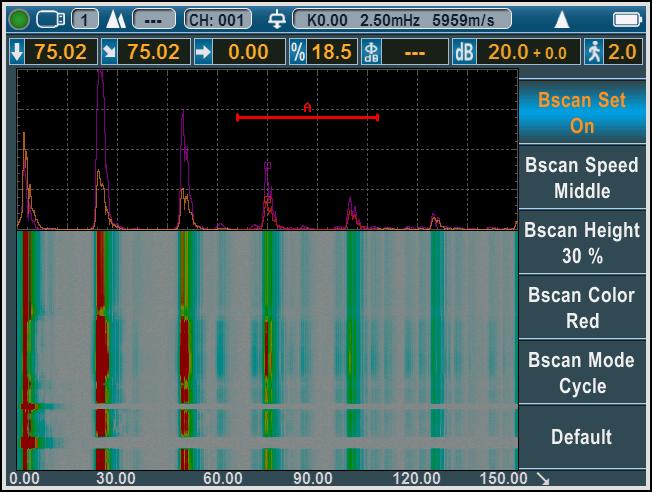Change Bscan Speed Middle setting
652x492 pixels.
(582, 178)
